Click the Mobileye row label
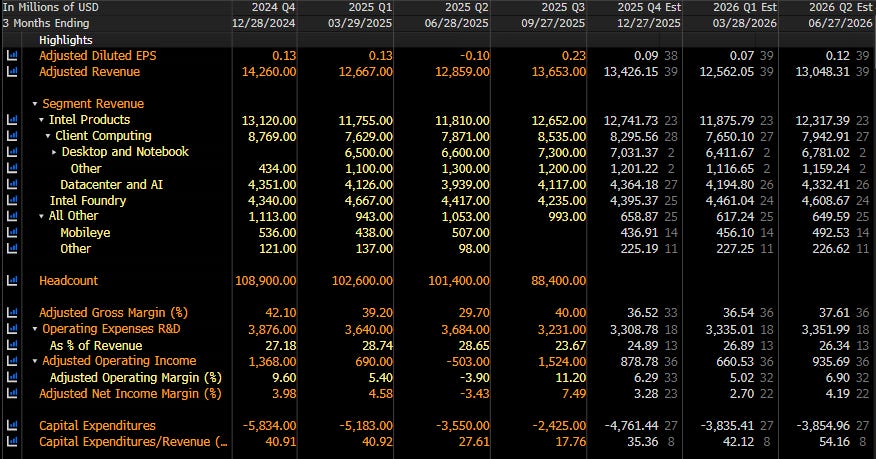Screen dimensions: 876x459 pos(85,232)
